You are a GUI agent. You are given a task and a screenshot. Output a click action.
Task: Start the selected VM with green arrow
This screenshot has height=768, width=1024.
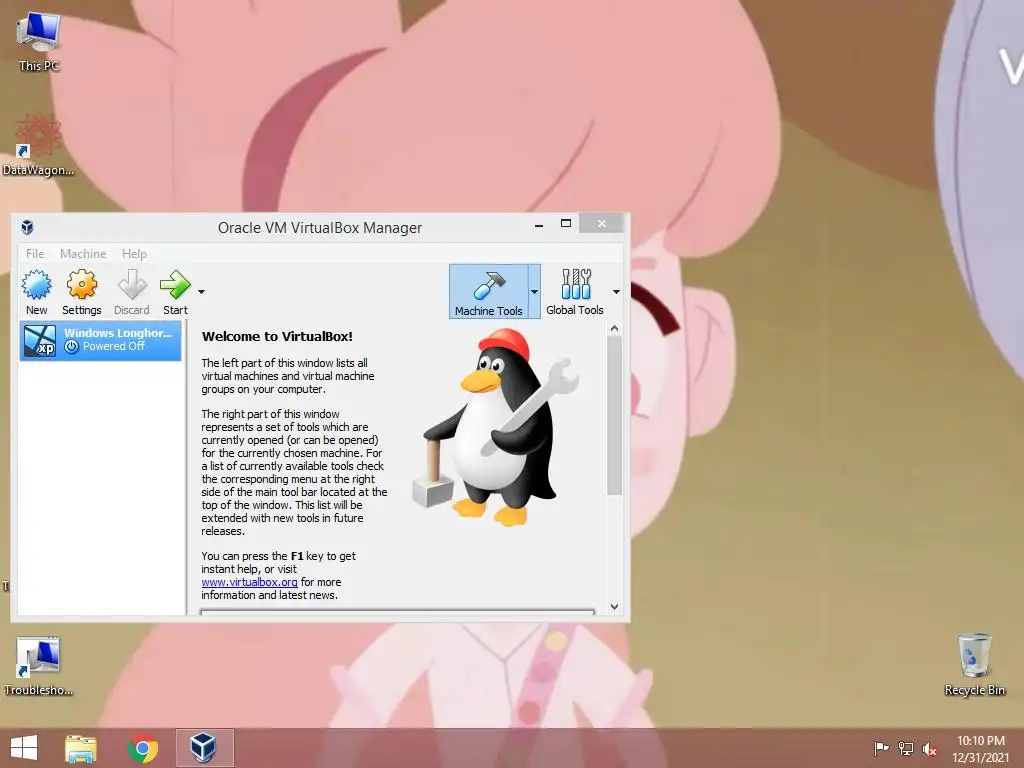tap(175, 292)
